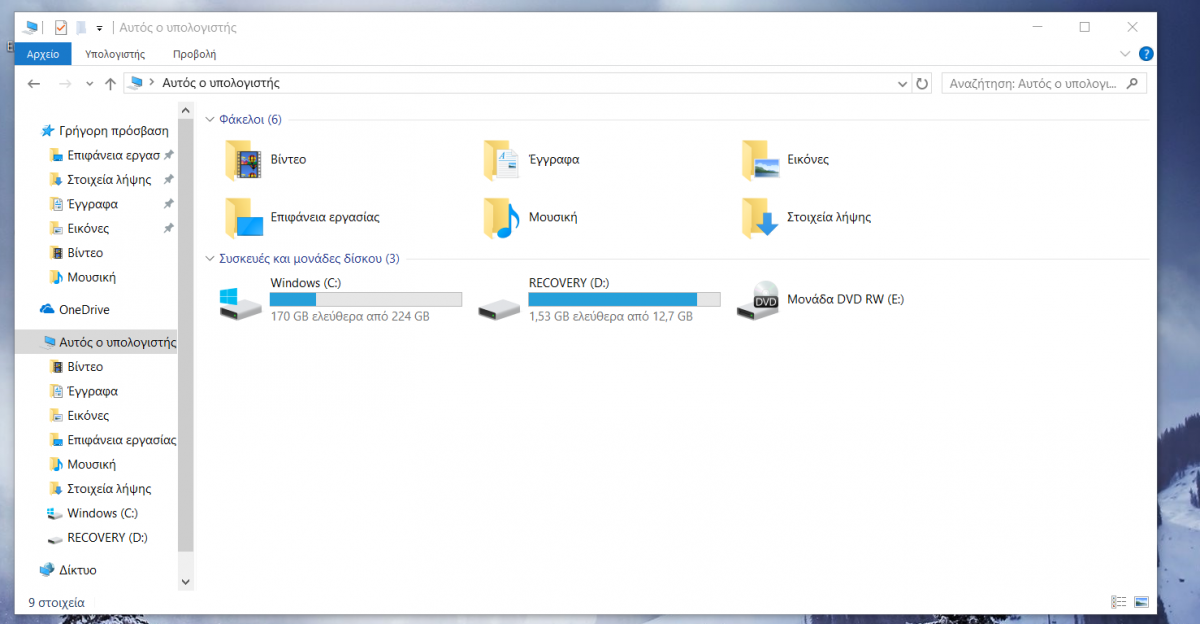Image resolution: width=1200 pixels, height=624 pixels.
Task: Open the Έγγραφα folder icon in main pane
Action: (502, 160)
